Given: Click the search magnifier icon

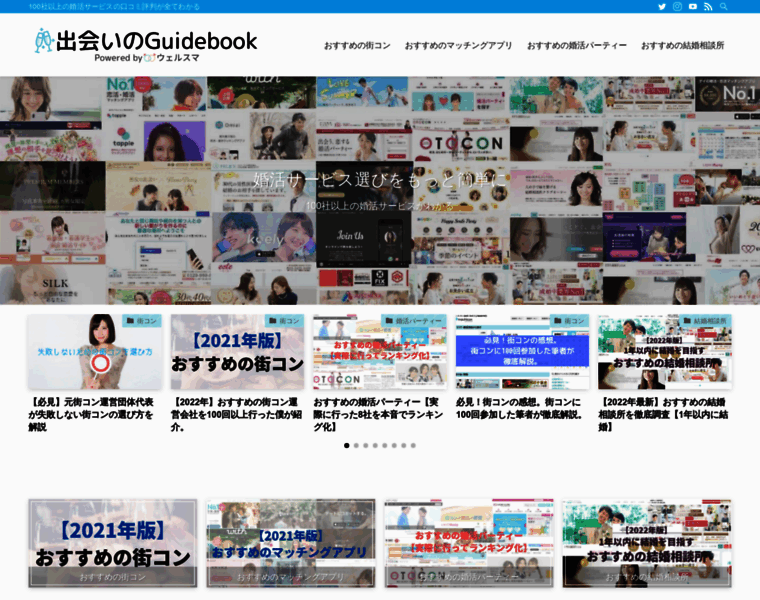Looking at the screenshot, I should tap(723, 6).
